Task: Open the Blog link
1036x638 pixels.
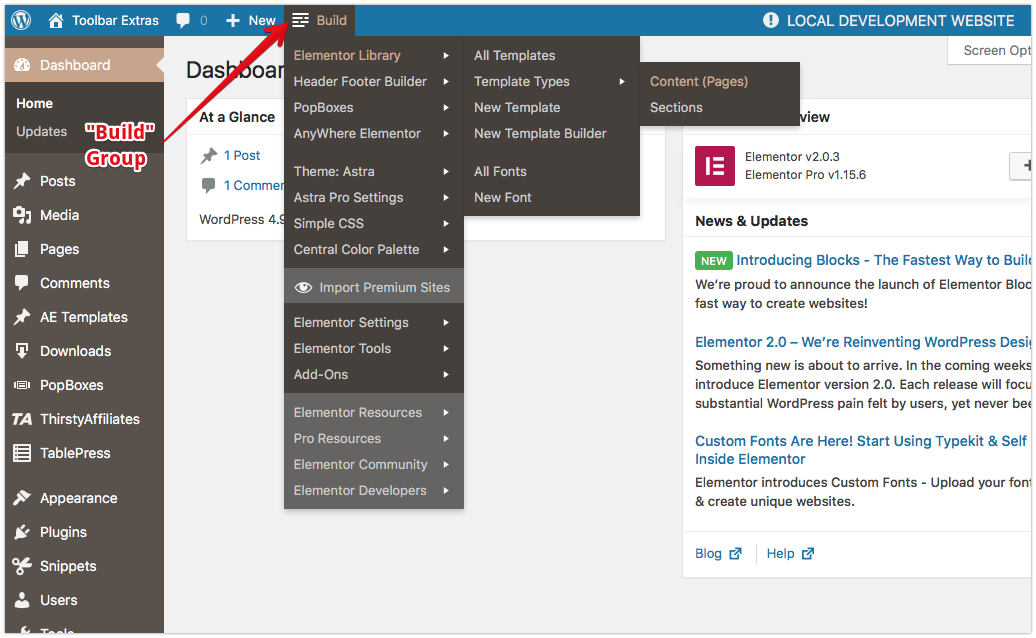Action: [708, 553]
